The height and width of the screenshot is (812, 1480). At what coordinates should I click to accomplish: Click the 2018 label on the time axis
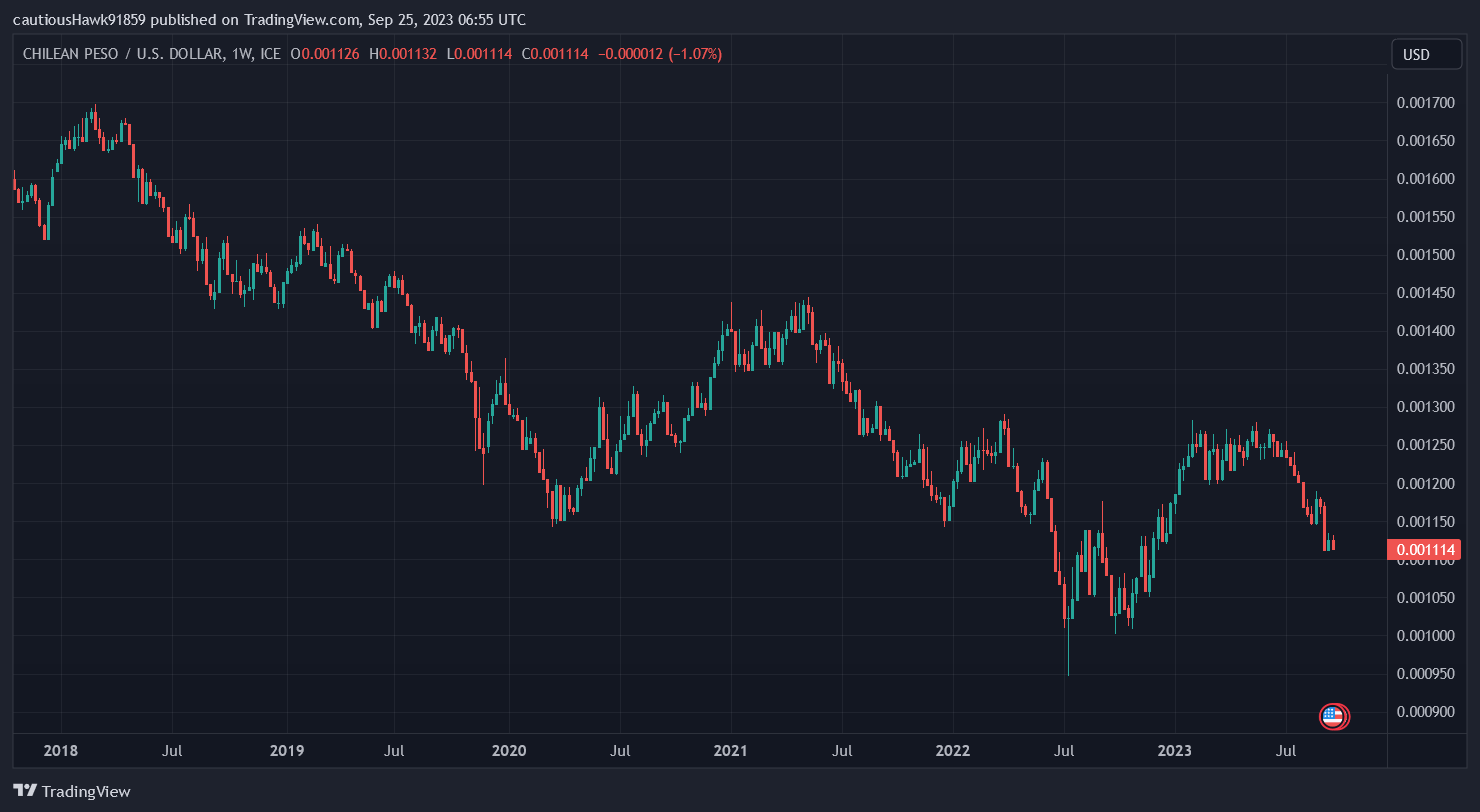(x=60, y=750)
